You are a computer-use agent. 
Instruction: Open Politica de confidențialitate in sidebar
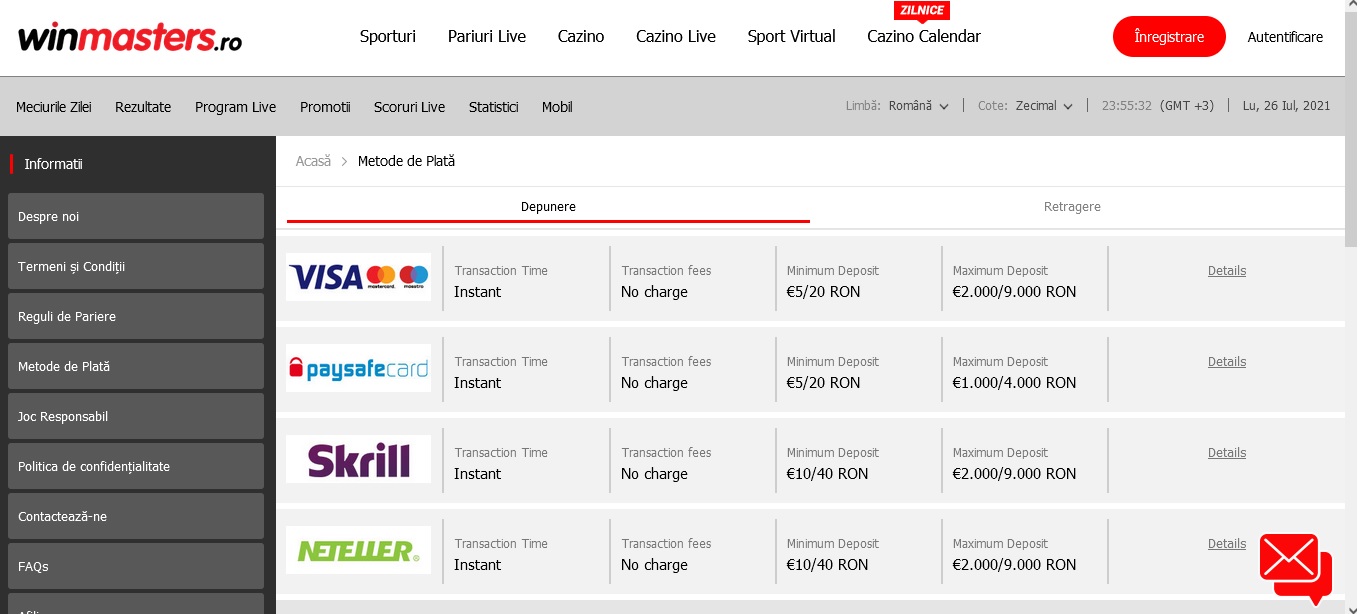136,466
